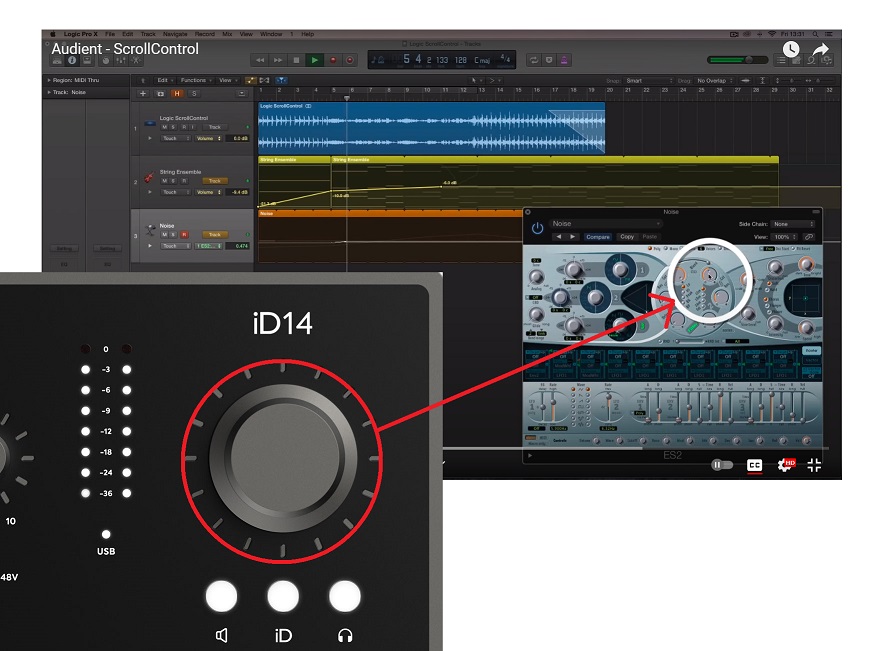This screenshot has height=651, width=877.
Task: Open the Help menu
Action: (308, 34)
